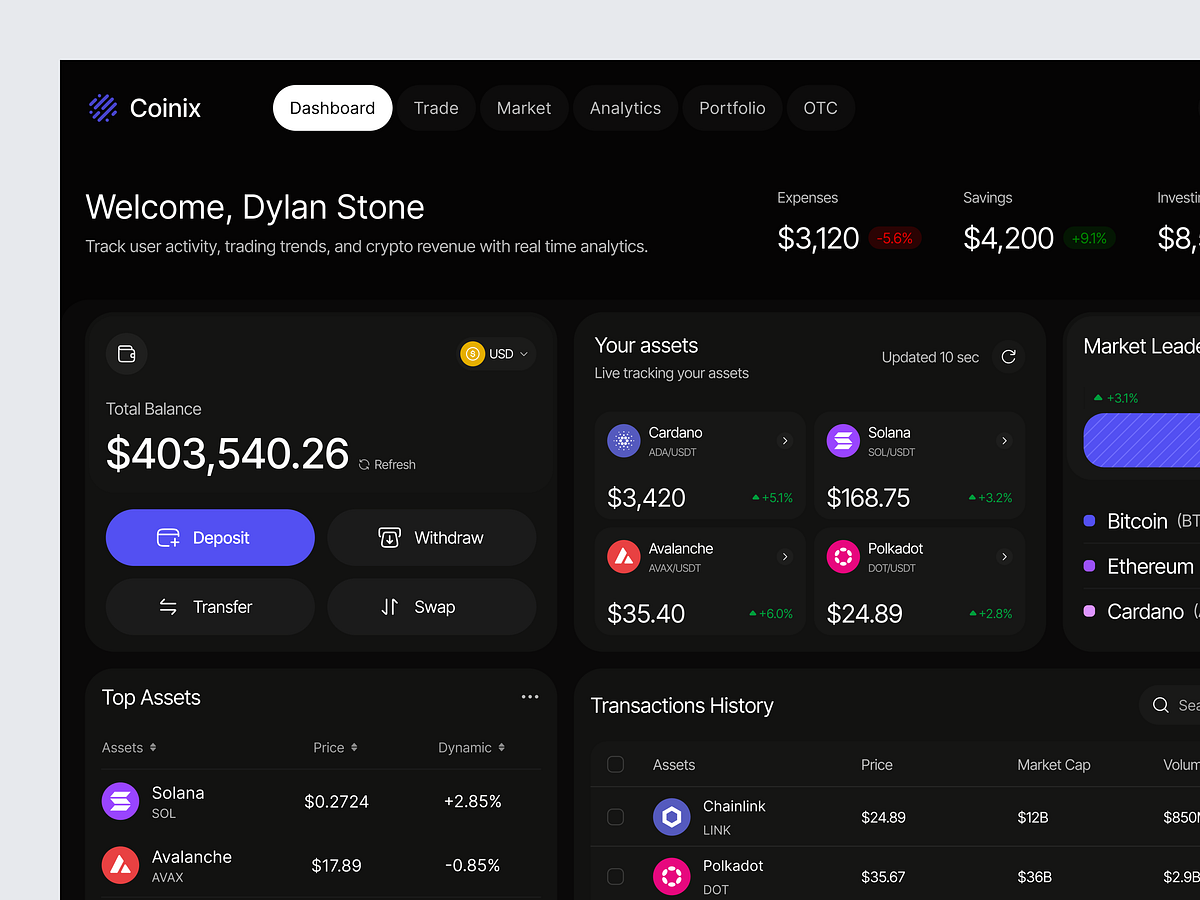1200x900 pixels.
Task: Click the Swap button
Action: coord(432,607)
